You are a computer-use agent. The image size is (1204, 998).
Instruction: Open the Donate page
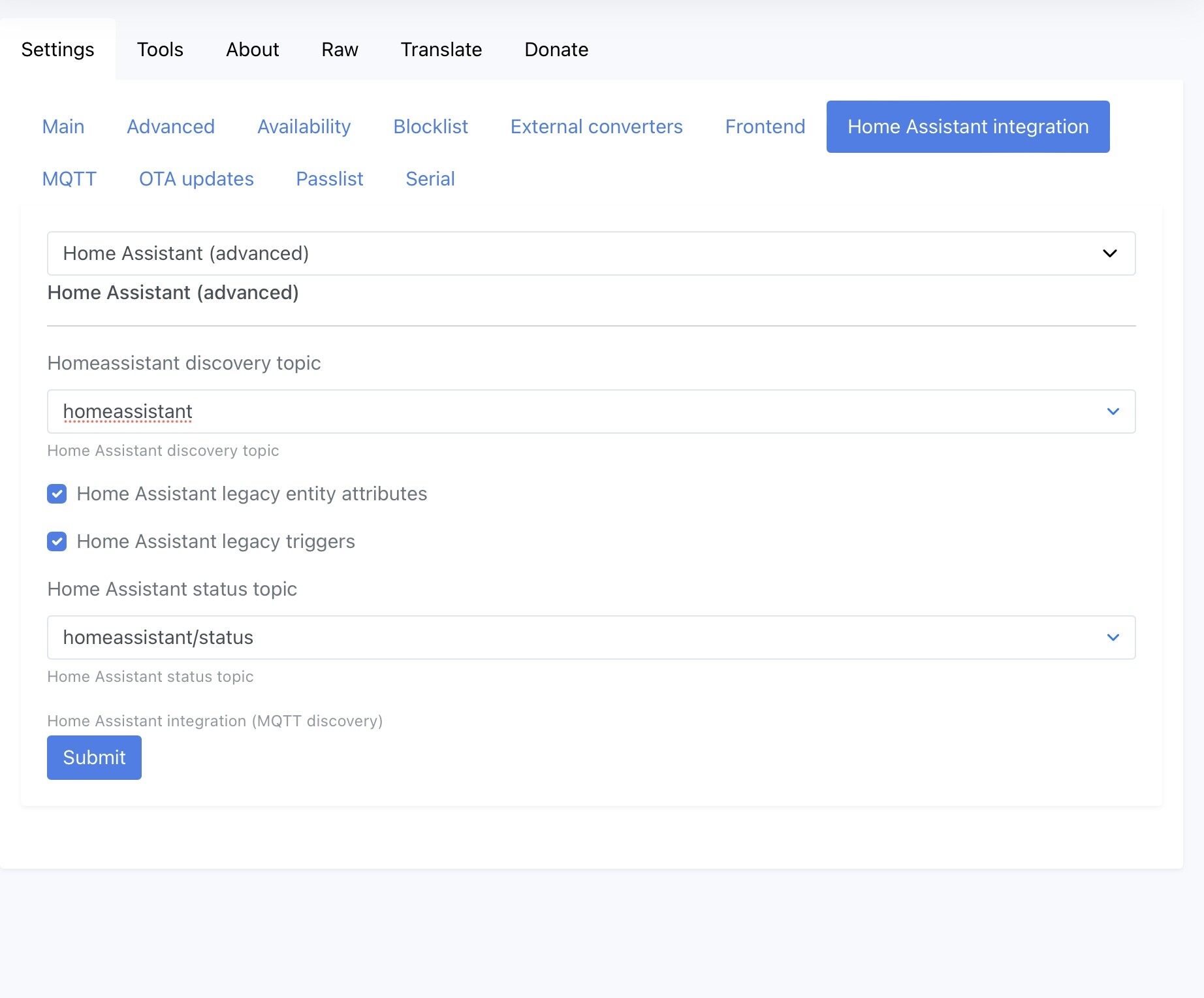(x=556, y=49)
